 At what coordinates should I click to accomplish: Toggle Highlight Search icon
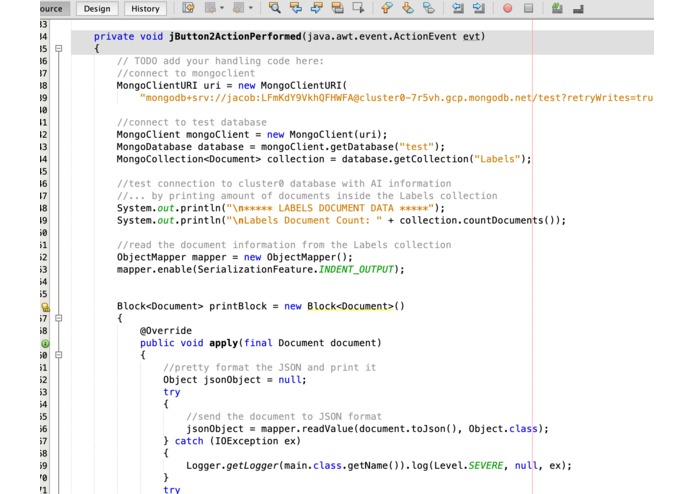(x=337, y=8)
